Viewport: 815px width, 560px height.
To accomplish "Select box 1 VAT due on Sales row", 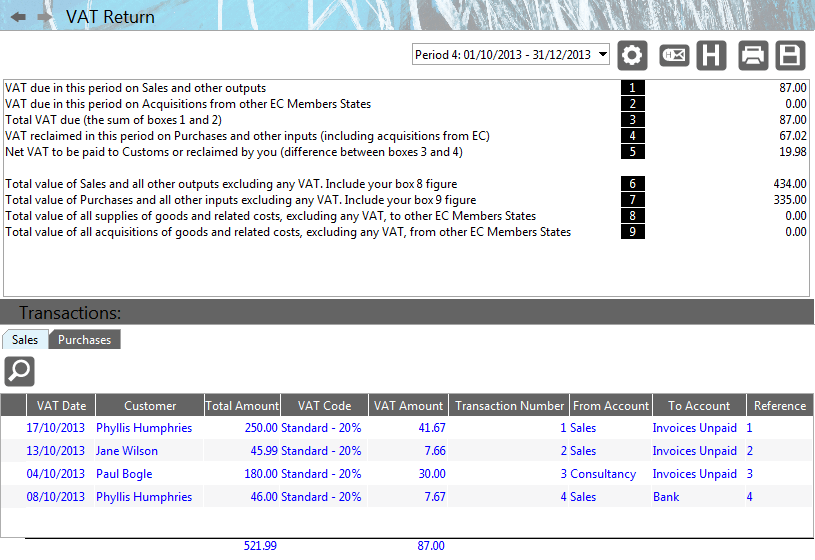I will tap(405, 88).
